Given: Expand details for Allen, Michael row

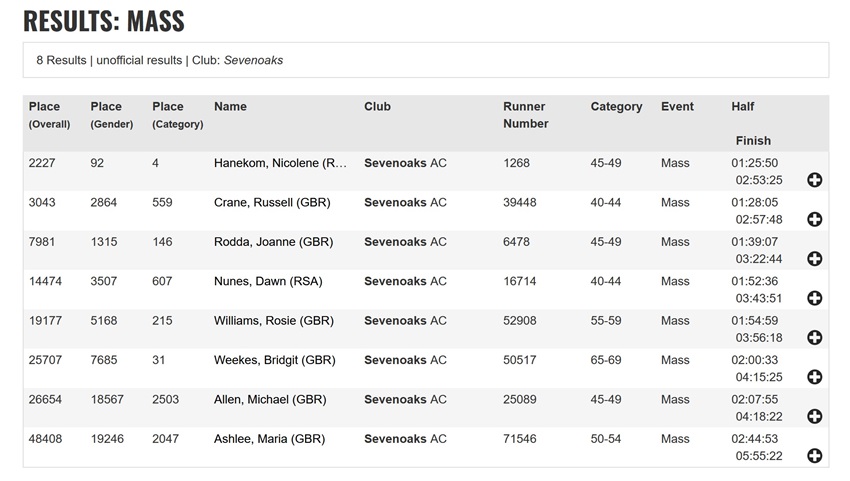Looking at the screenshot, I should pos(814,416).
